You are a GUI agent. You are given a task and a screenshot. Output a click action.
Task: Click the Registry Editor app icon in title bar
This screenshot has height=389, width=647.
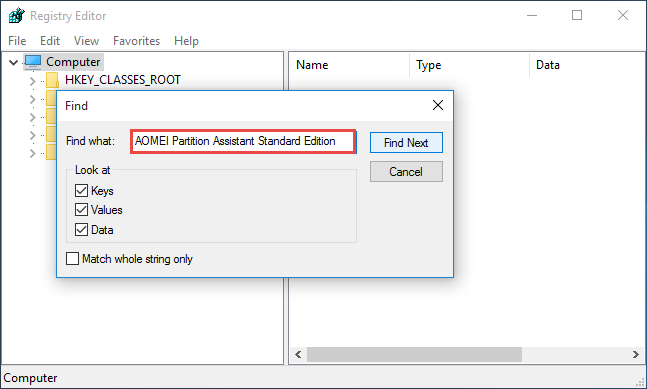coord(17,16)
